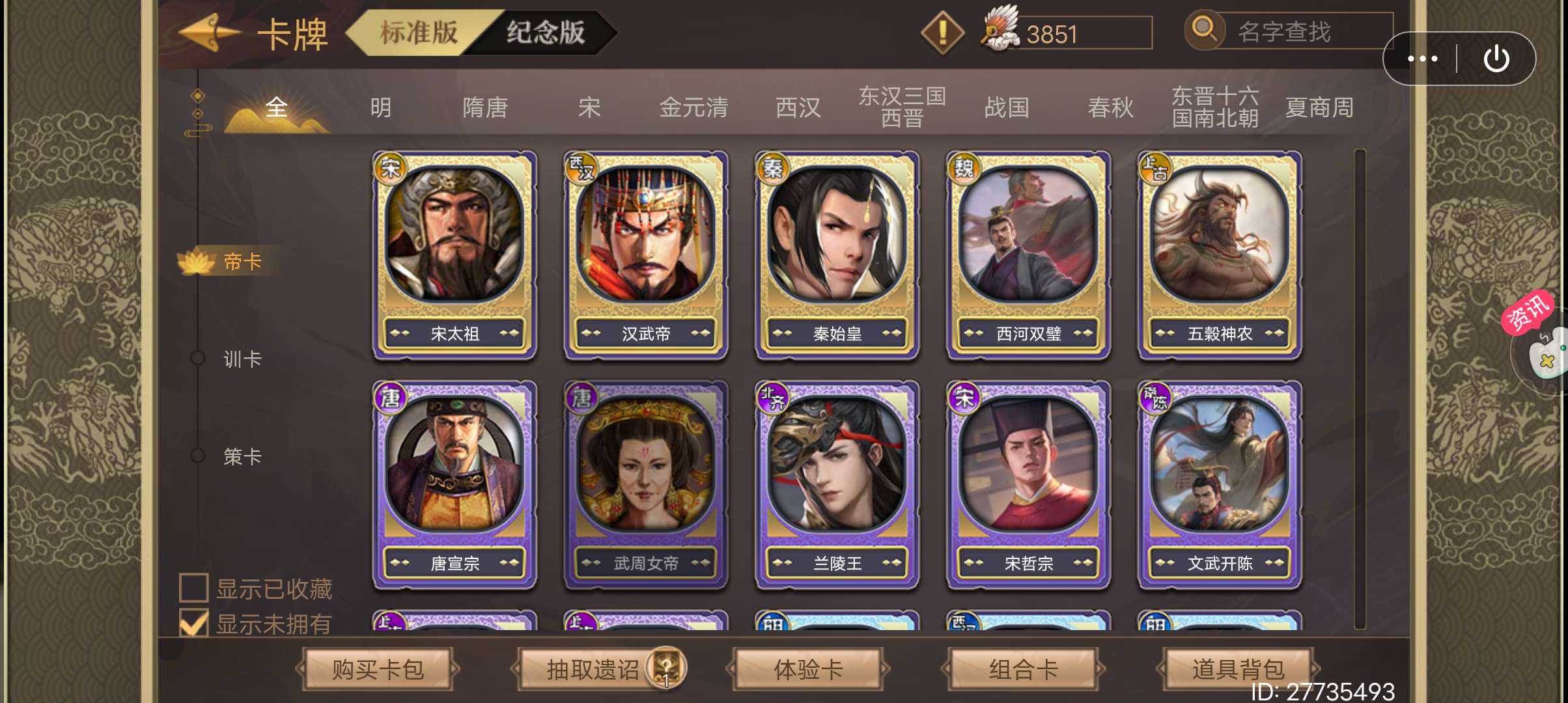Screen dimensions: 1568x703
Task: Click the 购买卡包 button
Action: pos(378,669)
